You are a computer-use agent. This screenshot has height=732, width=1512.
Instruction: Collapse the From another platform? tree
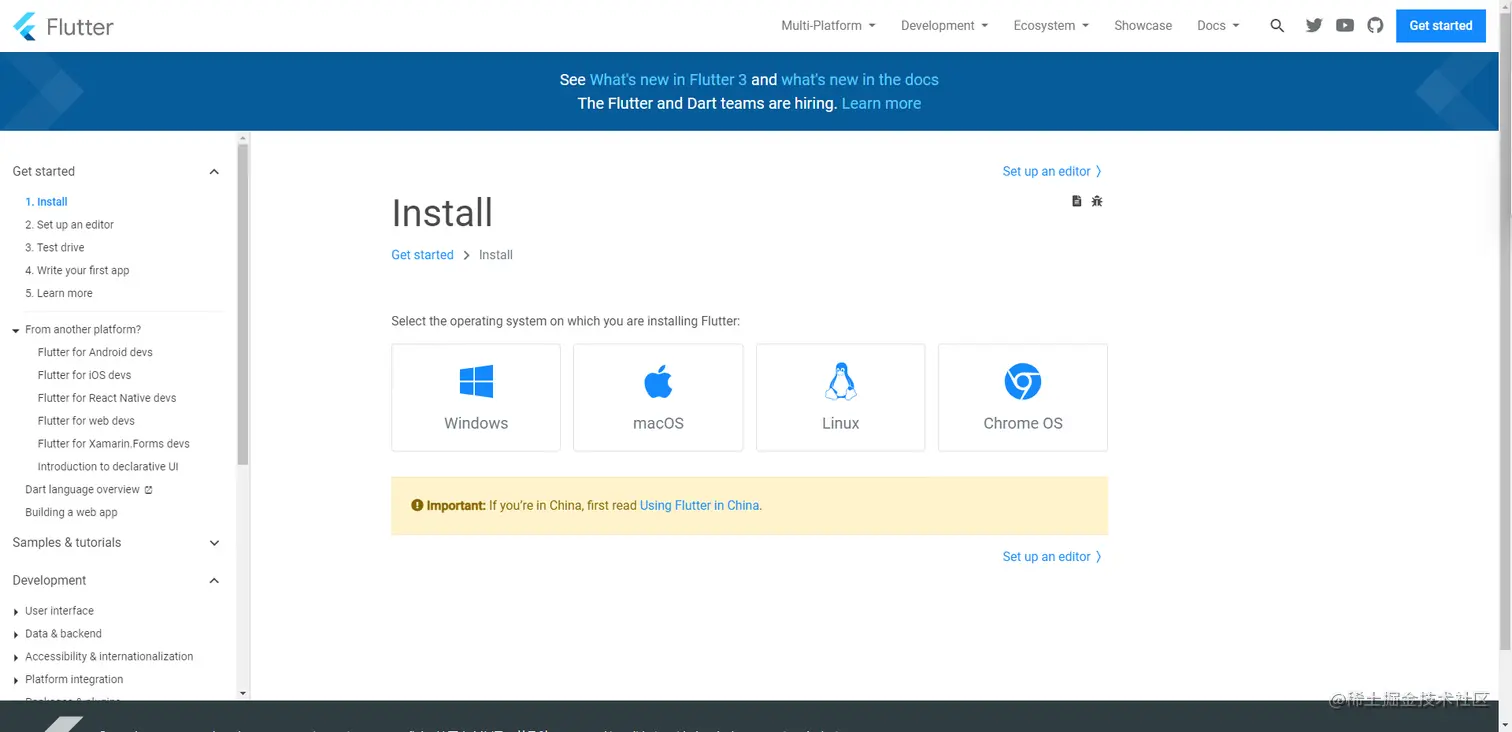[16, 331]
